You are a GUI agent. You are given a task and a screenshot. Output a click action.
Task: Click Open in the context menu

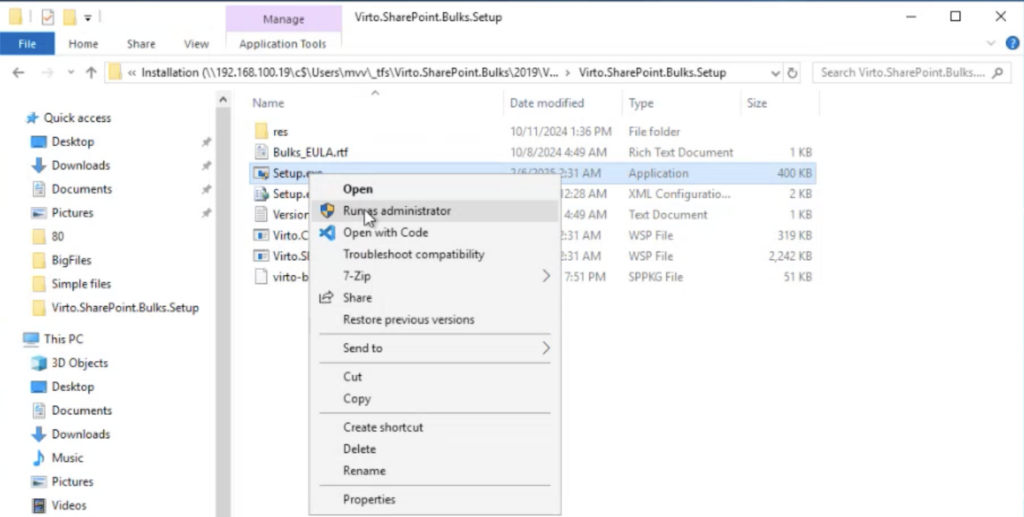coord(434,189)
